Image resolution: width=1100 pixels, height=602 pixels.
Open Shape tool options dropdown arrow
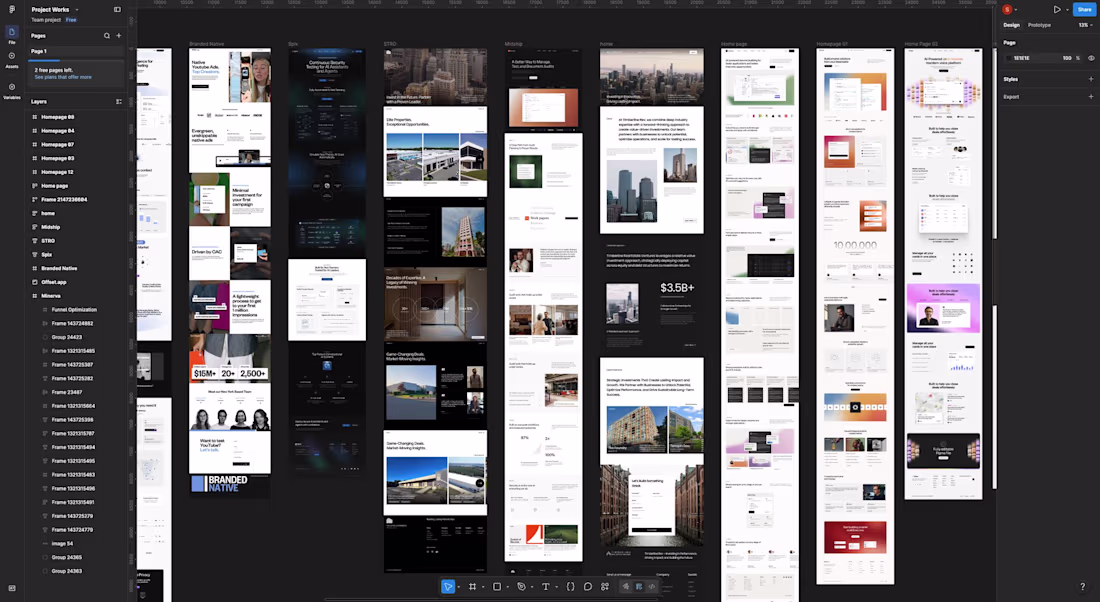(507, 587)
